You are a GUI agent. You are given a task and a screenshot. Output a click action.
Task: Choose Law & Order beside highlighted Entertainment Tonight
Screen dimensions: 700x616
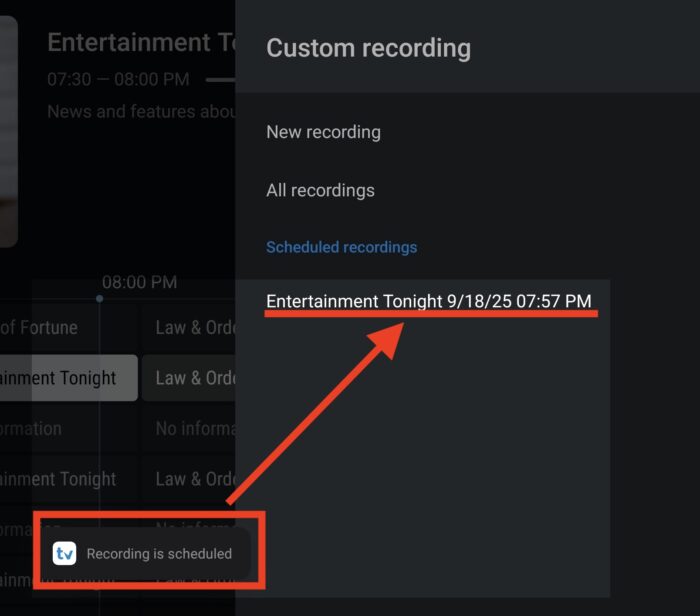194,378
